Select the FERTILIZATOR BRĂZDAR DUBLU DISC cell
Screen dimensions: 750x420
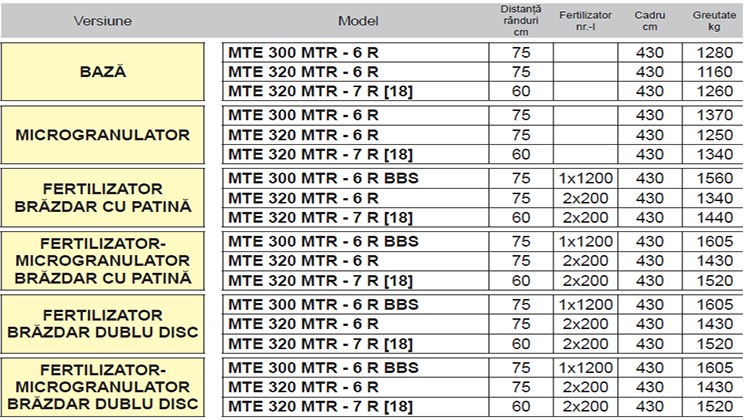click(108, 324)
